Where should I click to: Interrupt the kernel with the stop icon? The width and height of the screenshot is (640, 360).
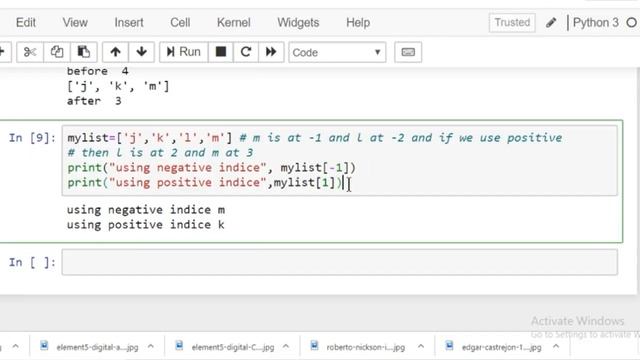coord(221,52)
